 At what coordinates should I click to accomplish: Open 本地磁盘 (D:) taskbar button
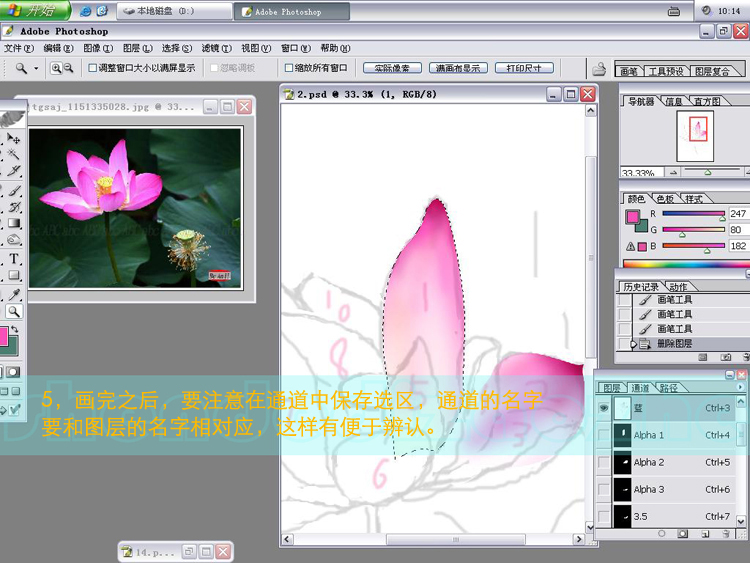(x=174, y=11)
